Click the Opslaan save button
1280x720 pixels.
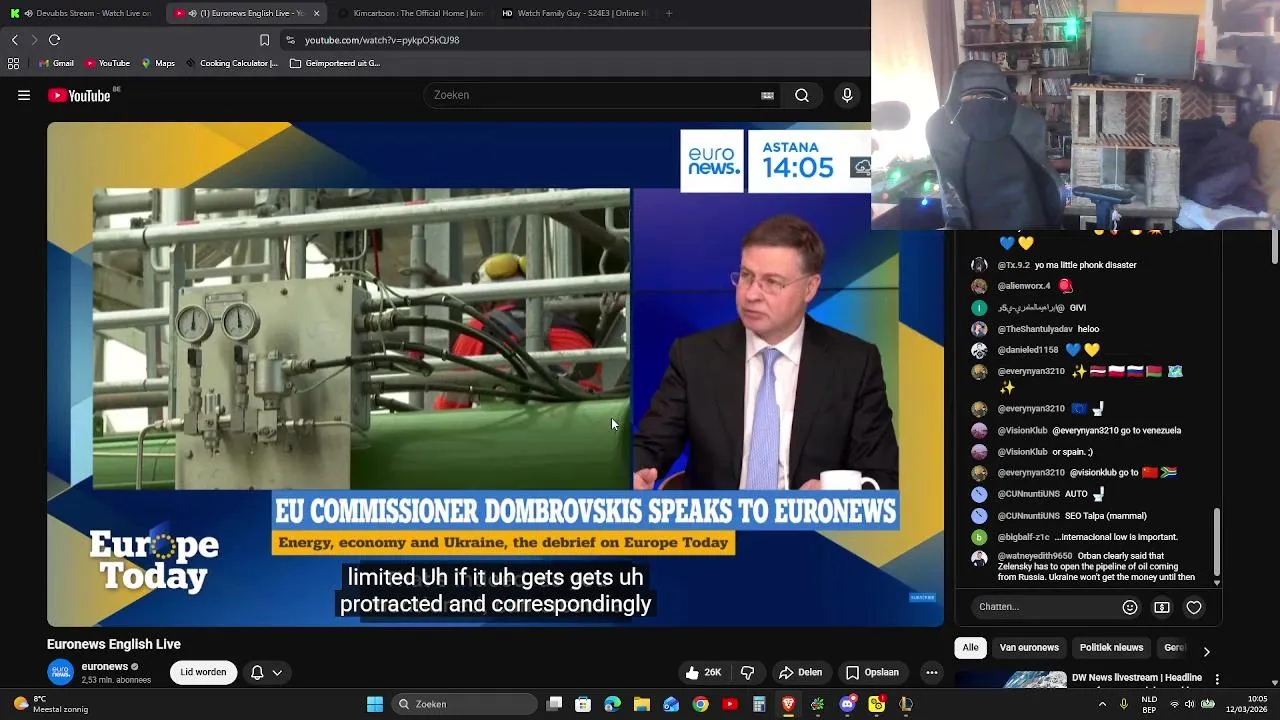click(x=872, y=673)
